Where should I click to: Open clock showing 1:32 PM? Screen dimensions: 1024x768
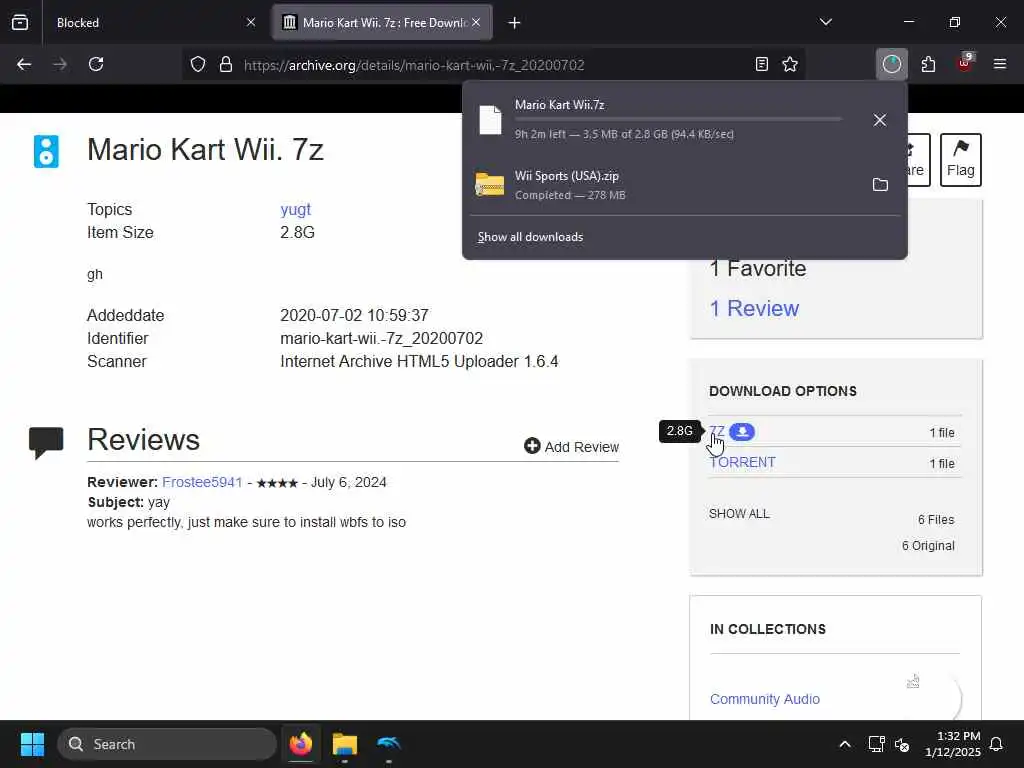[x=953, y=744]
